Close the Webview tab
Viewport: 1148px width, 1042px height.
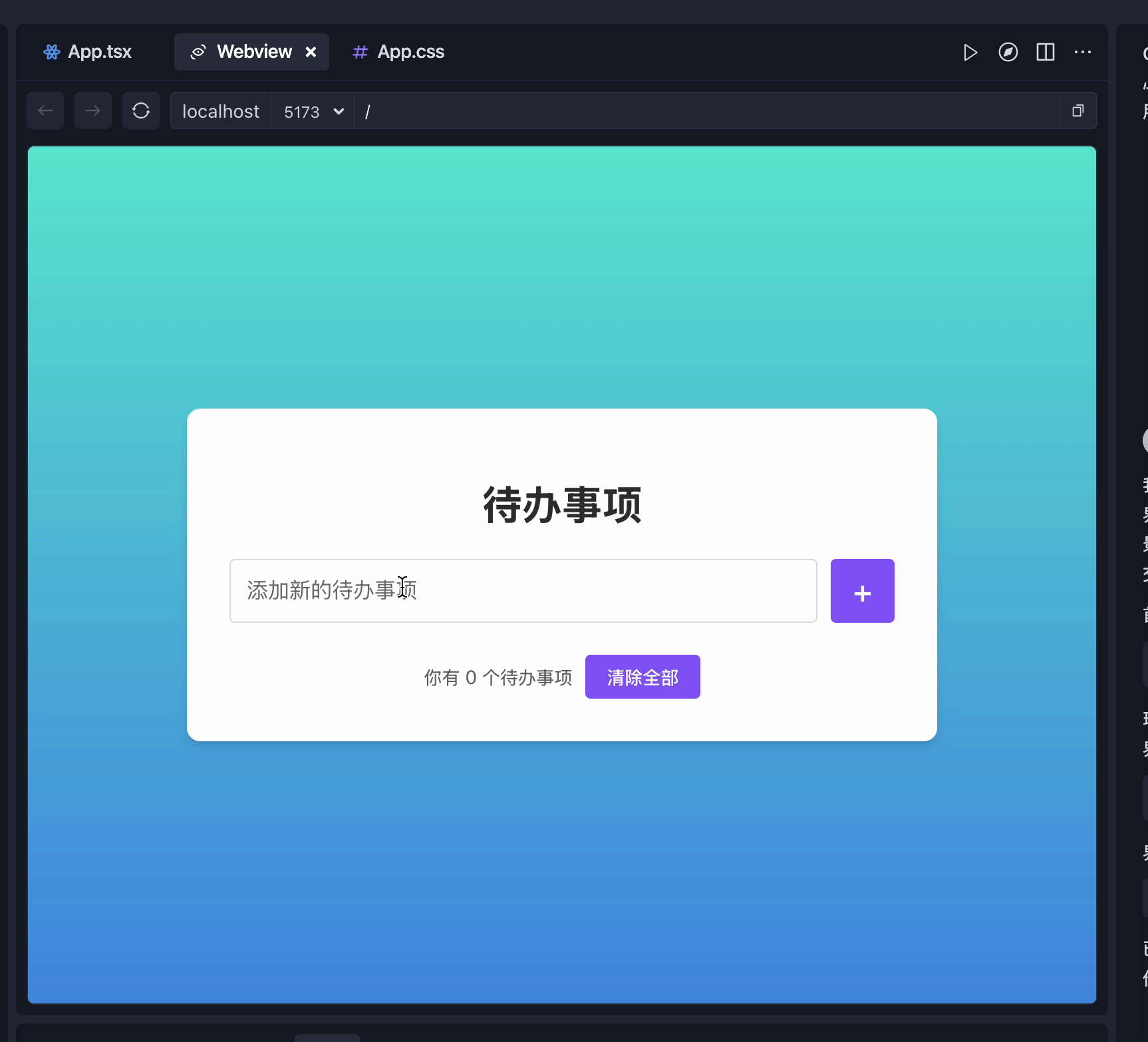click(x=311, y=51)
